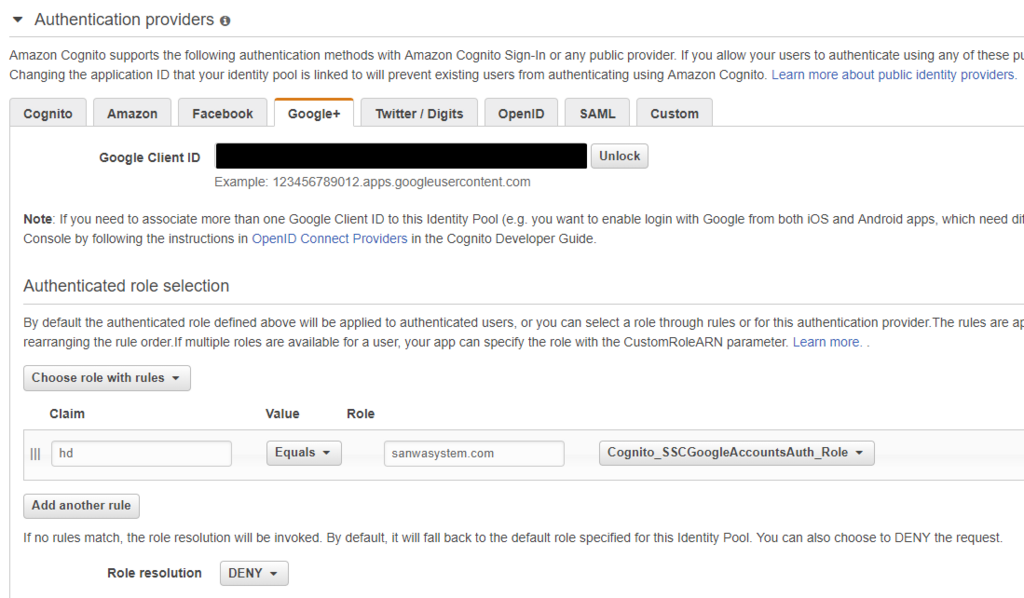Click the redacted Google Client ID field

401,156
